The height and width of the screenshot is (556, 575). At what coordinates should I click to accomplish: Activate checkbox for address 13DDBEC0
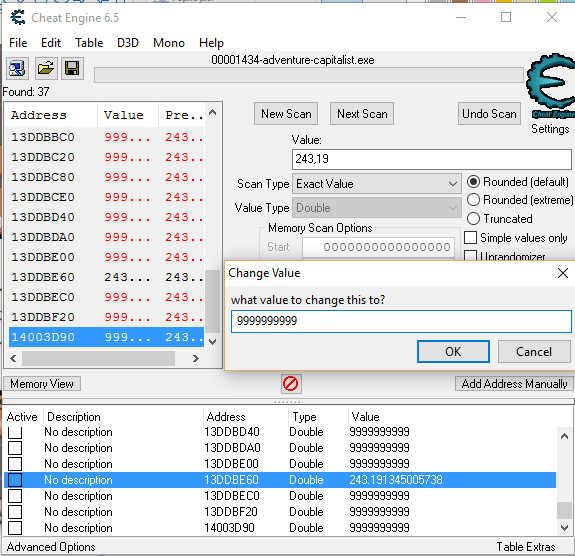pos(15,496)
